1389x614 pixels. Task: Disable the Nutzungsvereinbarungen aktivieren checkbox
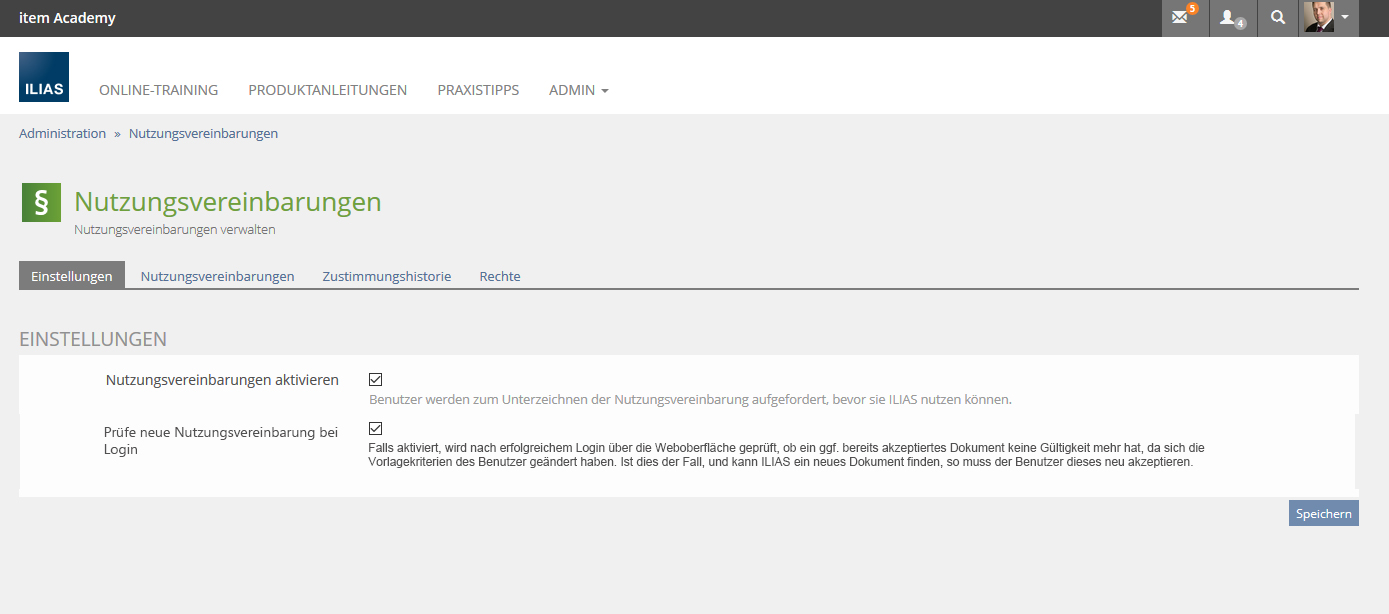coord(376,378)
